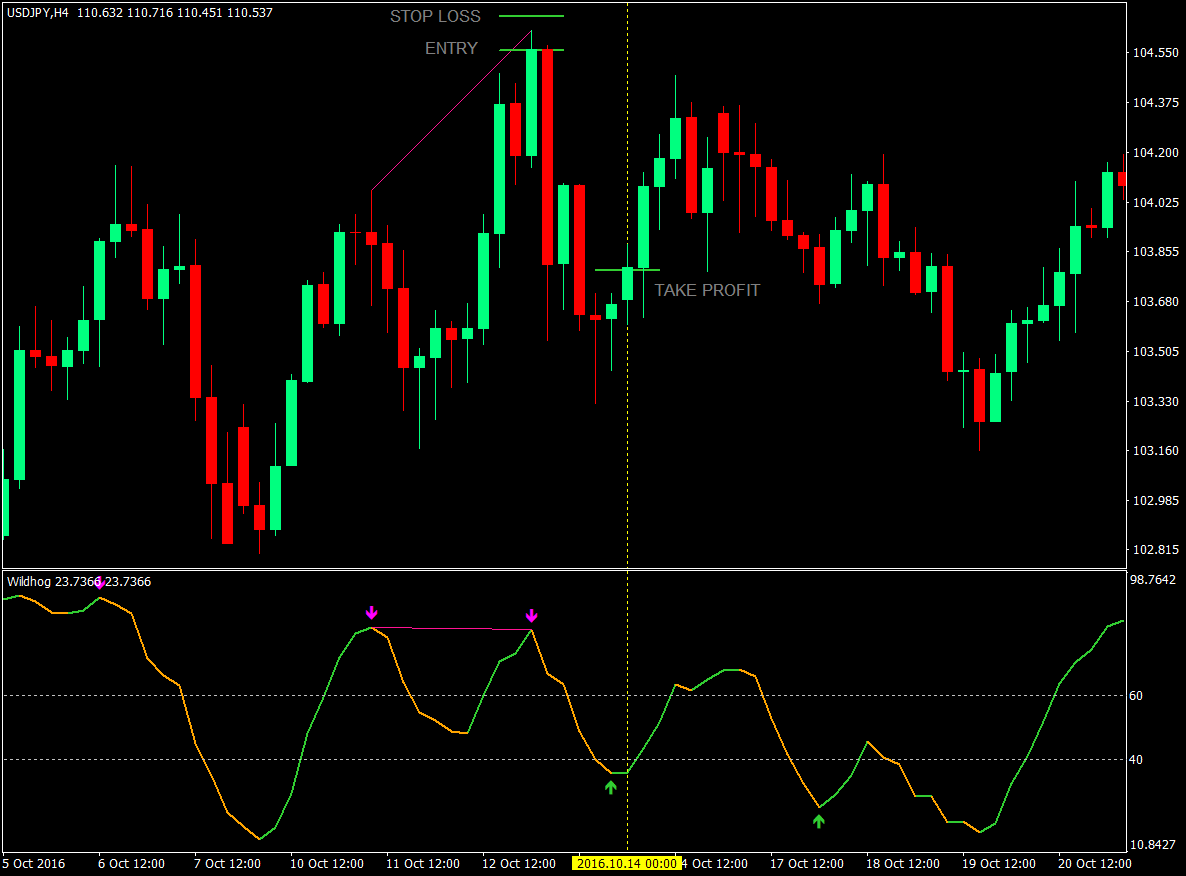Click the magenta arrow beside the Wildhog label
The height and width of the screenshot is (876, 1186).
click(99, 583)
